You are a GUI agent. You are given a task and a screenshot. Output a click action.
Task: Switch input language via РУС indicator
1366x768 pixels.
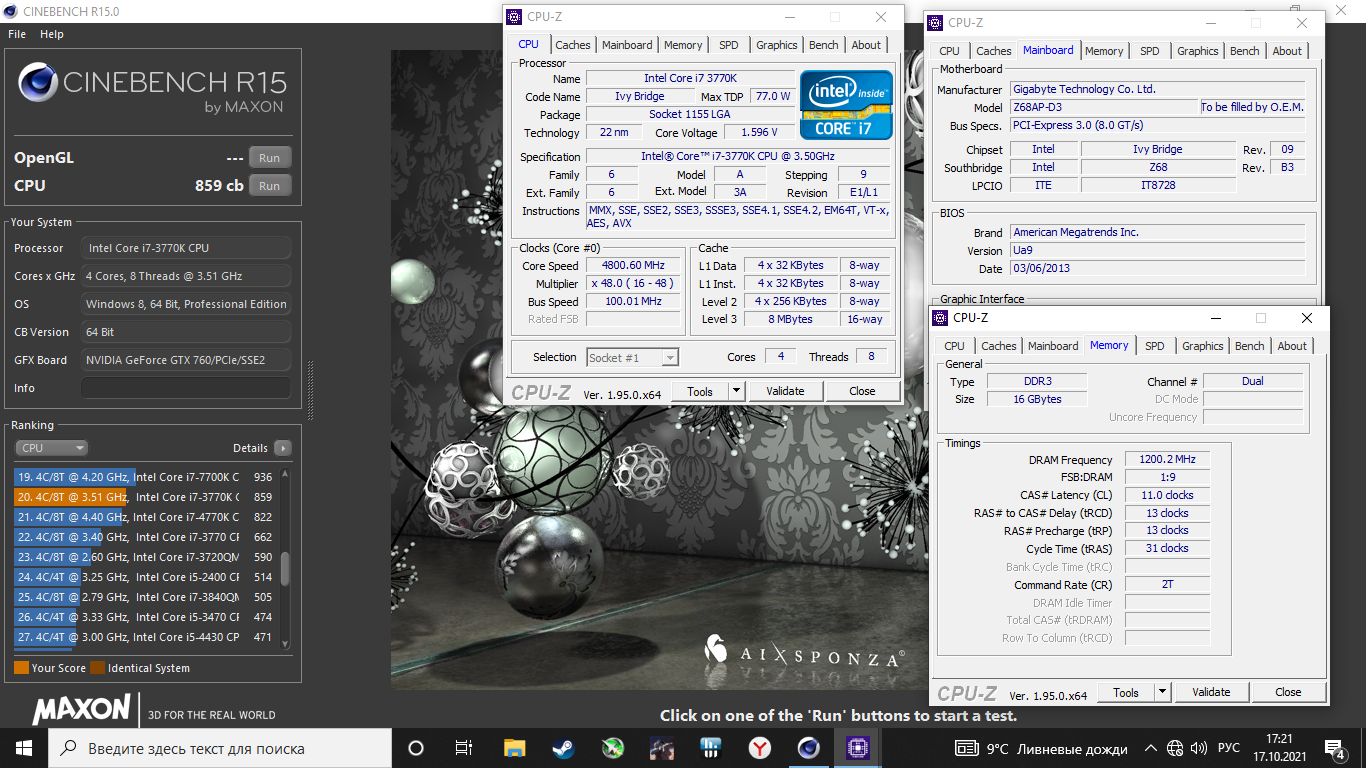pos(1228,748)
